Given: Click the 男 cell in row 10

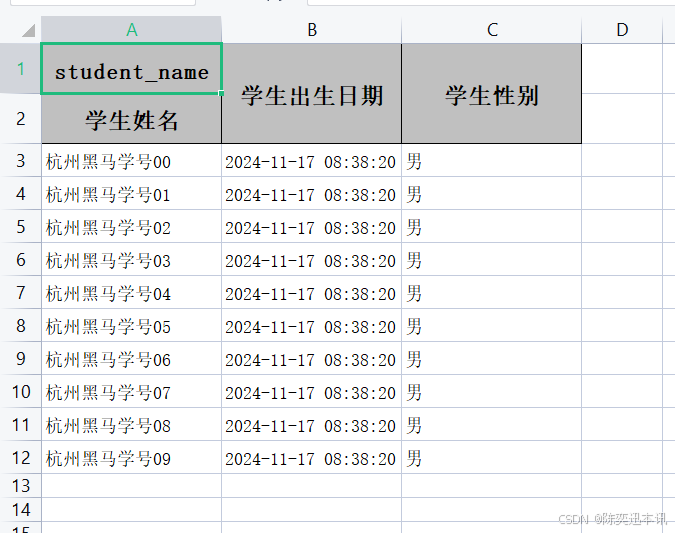Looking at the screenshot, I should pos(492,392).
